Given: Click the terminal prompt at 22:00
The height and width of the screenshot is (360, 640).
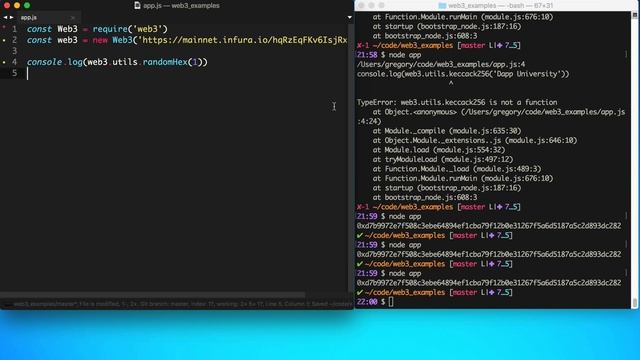Looking at the screenshot, I should pos(375,302).
